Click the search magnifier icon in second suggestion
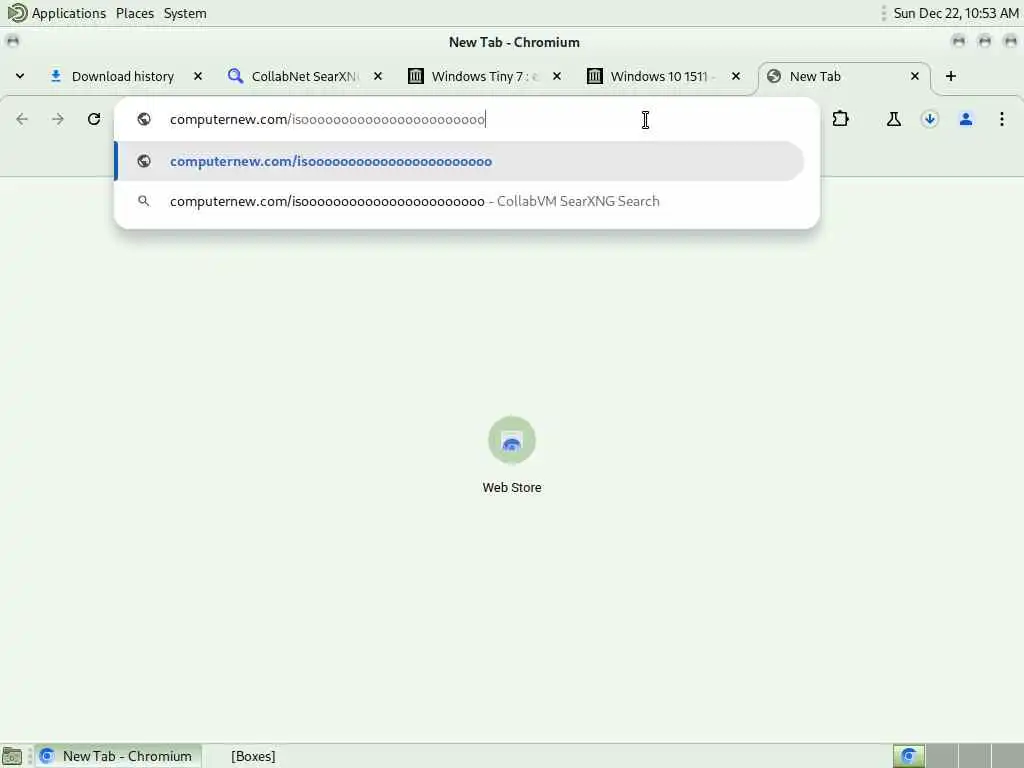This screenshot has height=768, width=1024. pos(144,201)
